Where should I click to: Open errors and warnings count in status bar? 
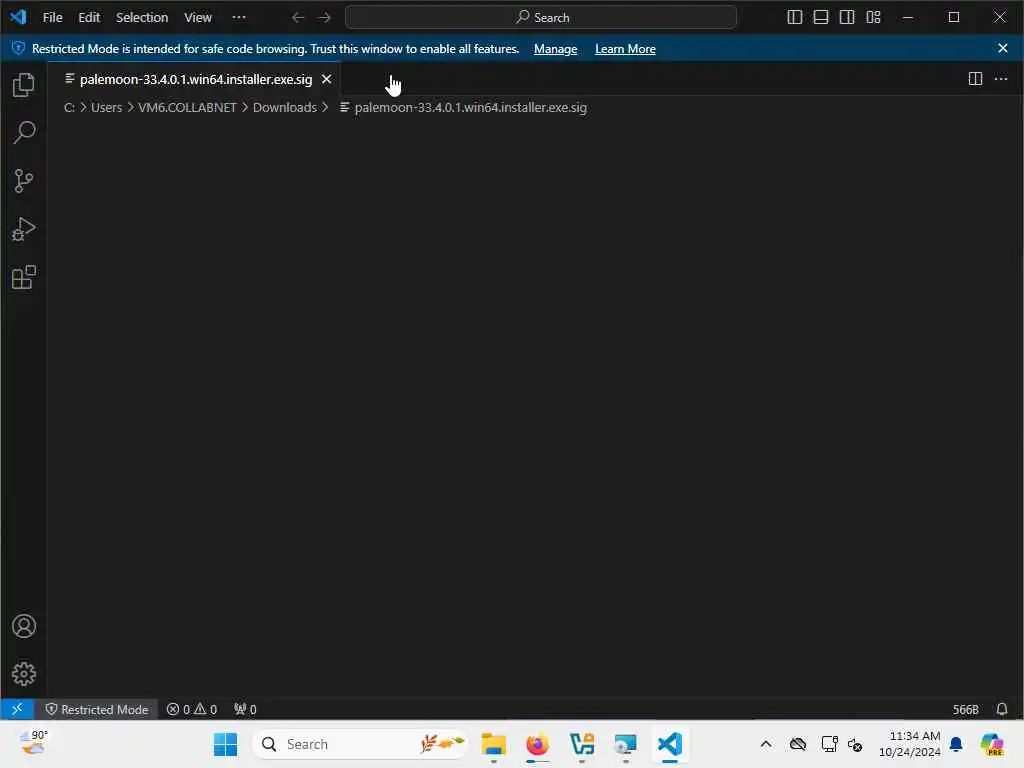click(x=192, y=709)
